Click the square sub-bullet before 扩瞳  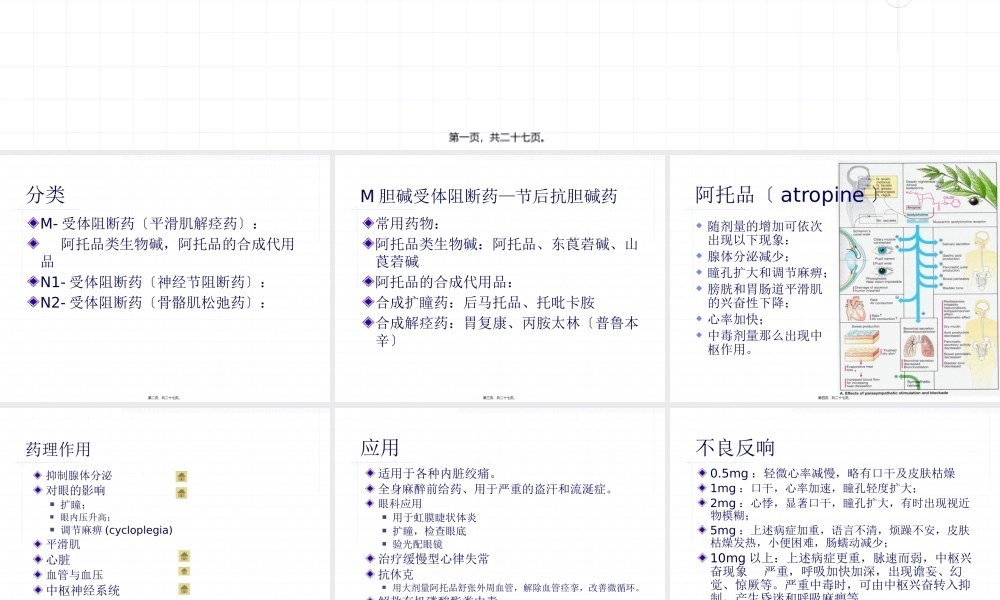pos(52,503)
